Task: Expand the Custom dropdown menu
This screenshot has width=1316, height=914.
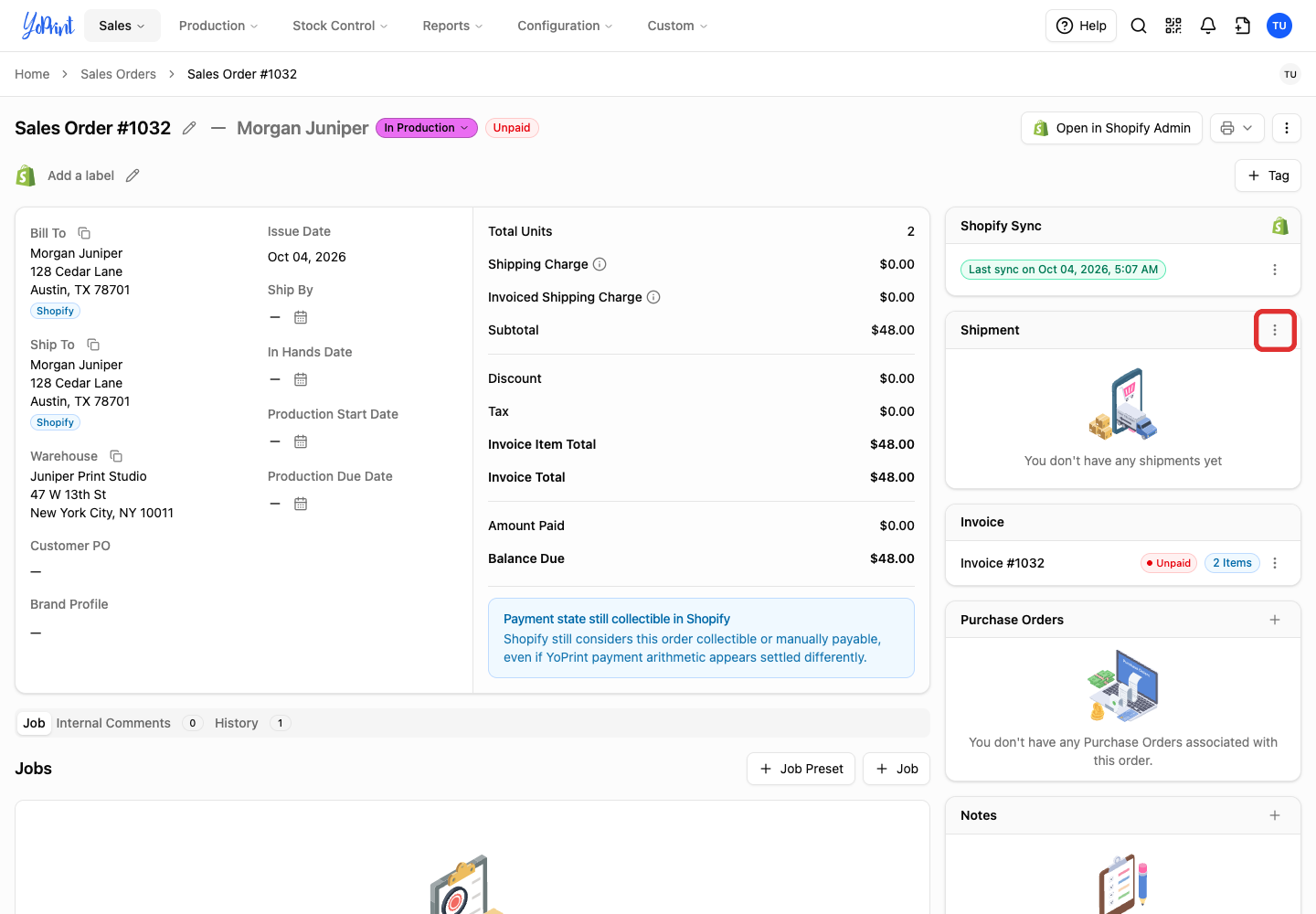Action: coord(677,26)
